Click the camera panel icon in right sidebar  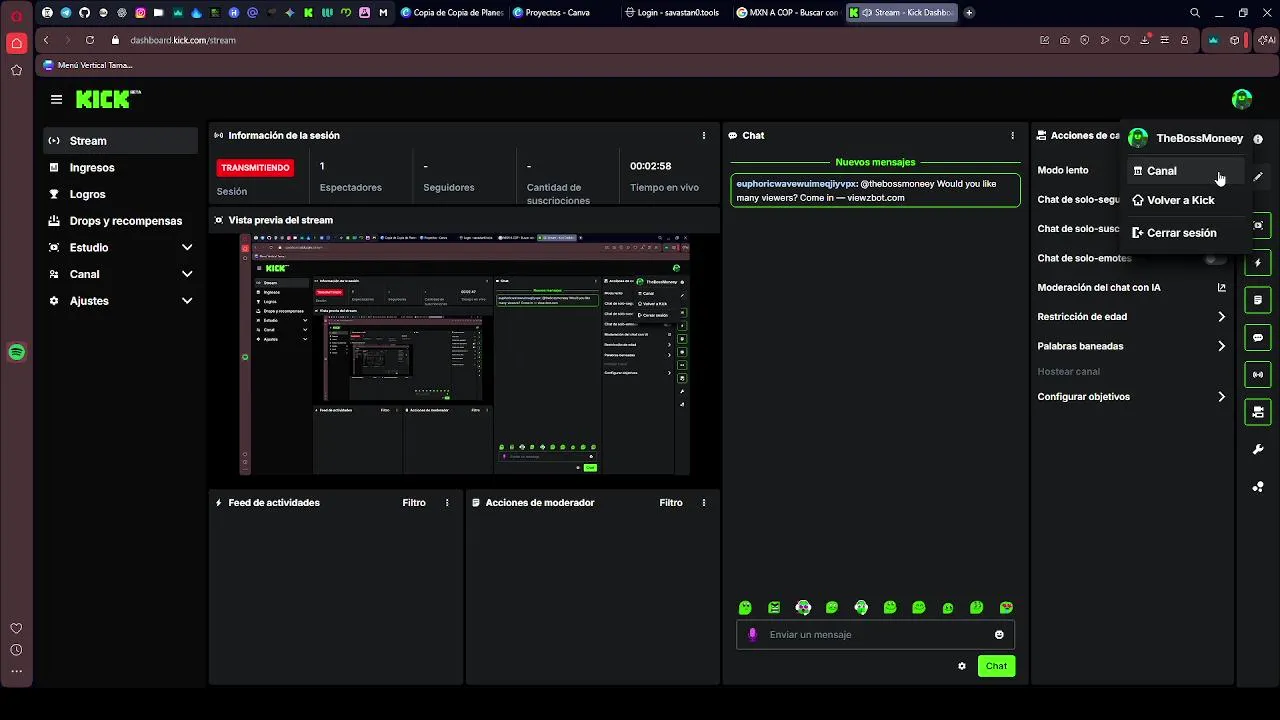point(1258,412)
